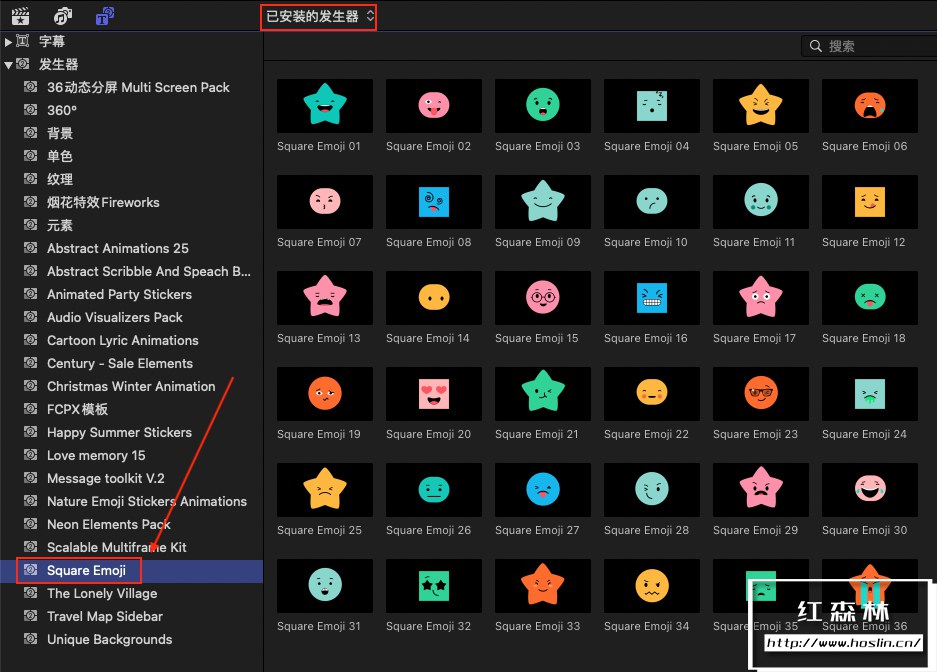Expand the 字幕 category triangle
This screenshot has height=672, width=937.
[8, 42]
